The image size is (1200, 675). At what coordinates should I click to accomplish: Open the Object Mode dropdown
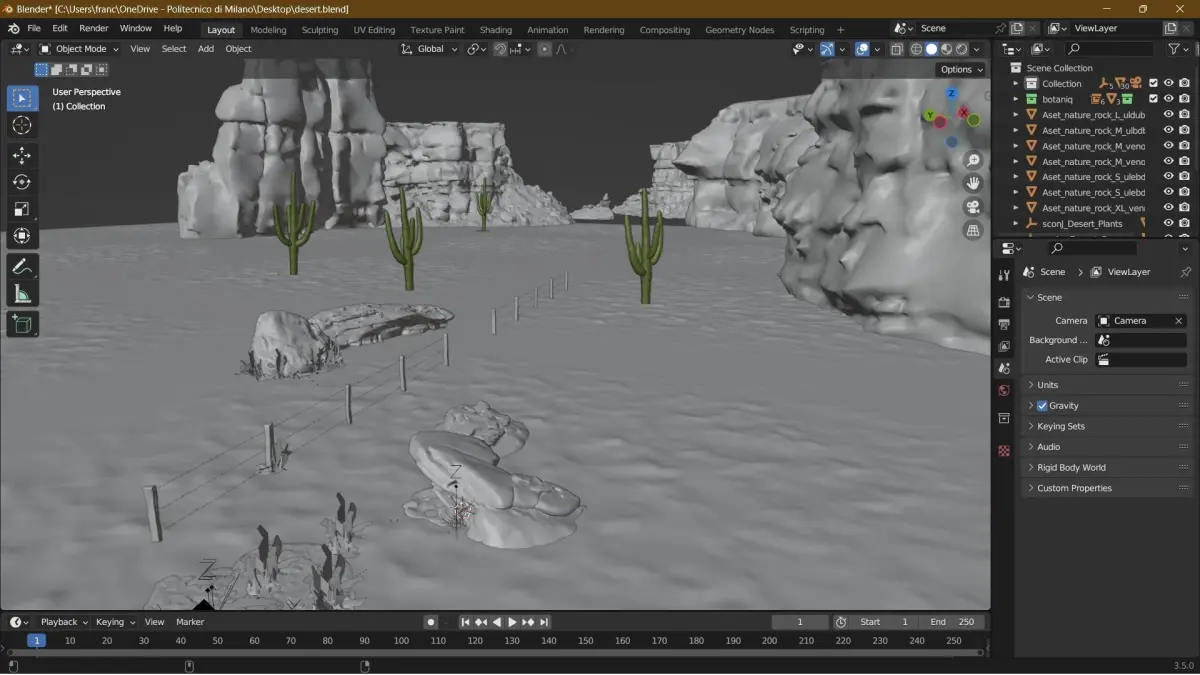79,49
